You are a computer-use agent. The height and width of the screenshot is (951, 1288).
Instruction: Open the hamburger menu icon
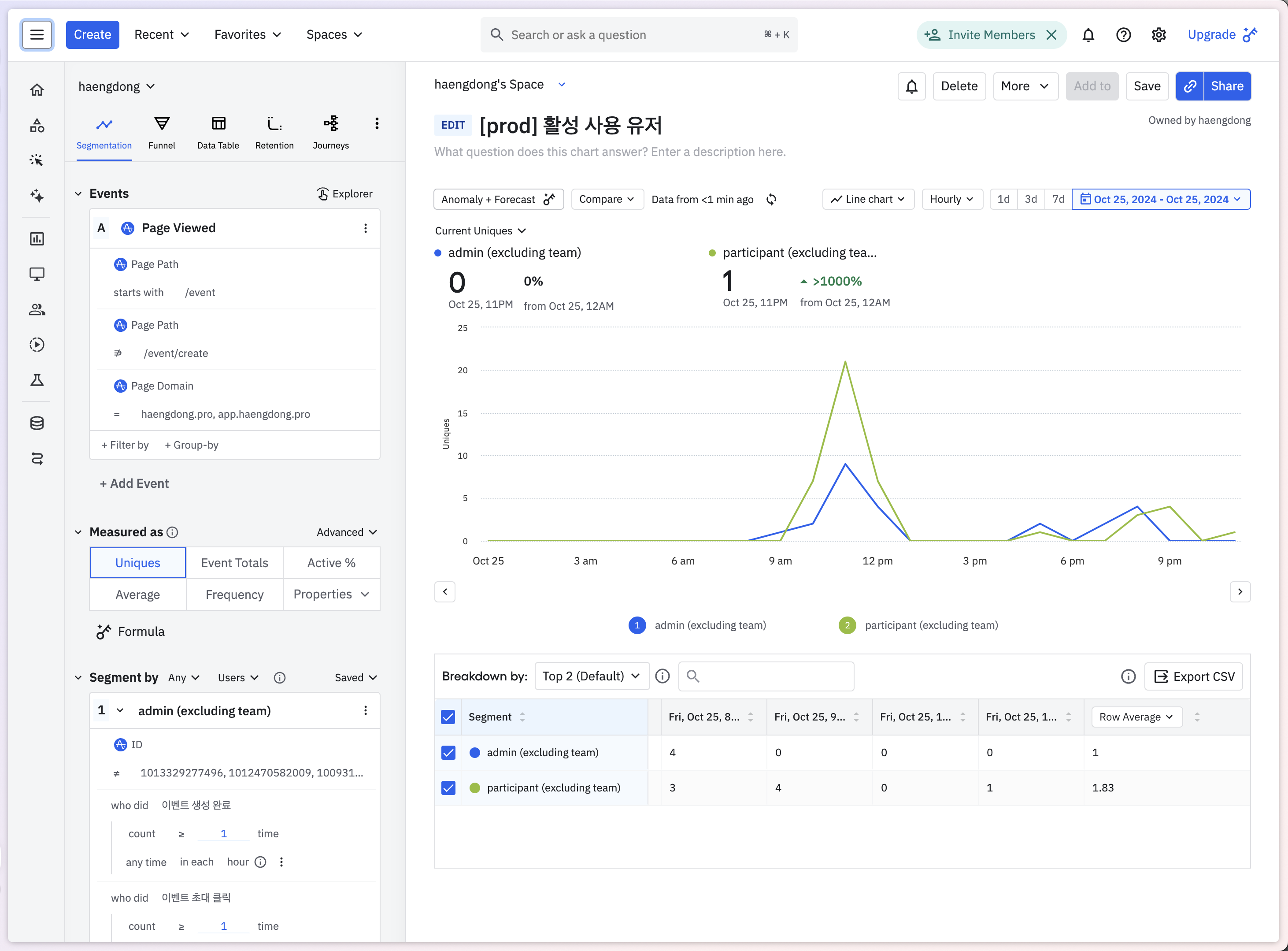point(37,34)
